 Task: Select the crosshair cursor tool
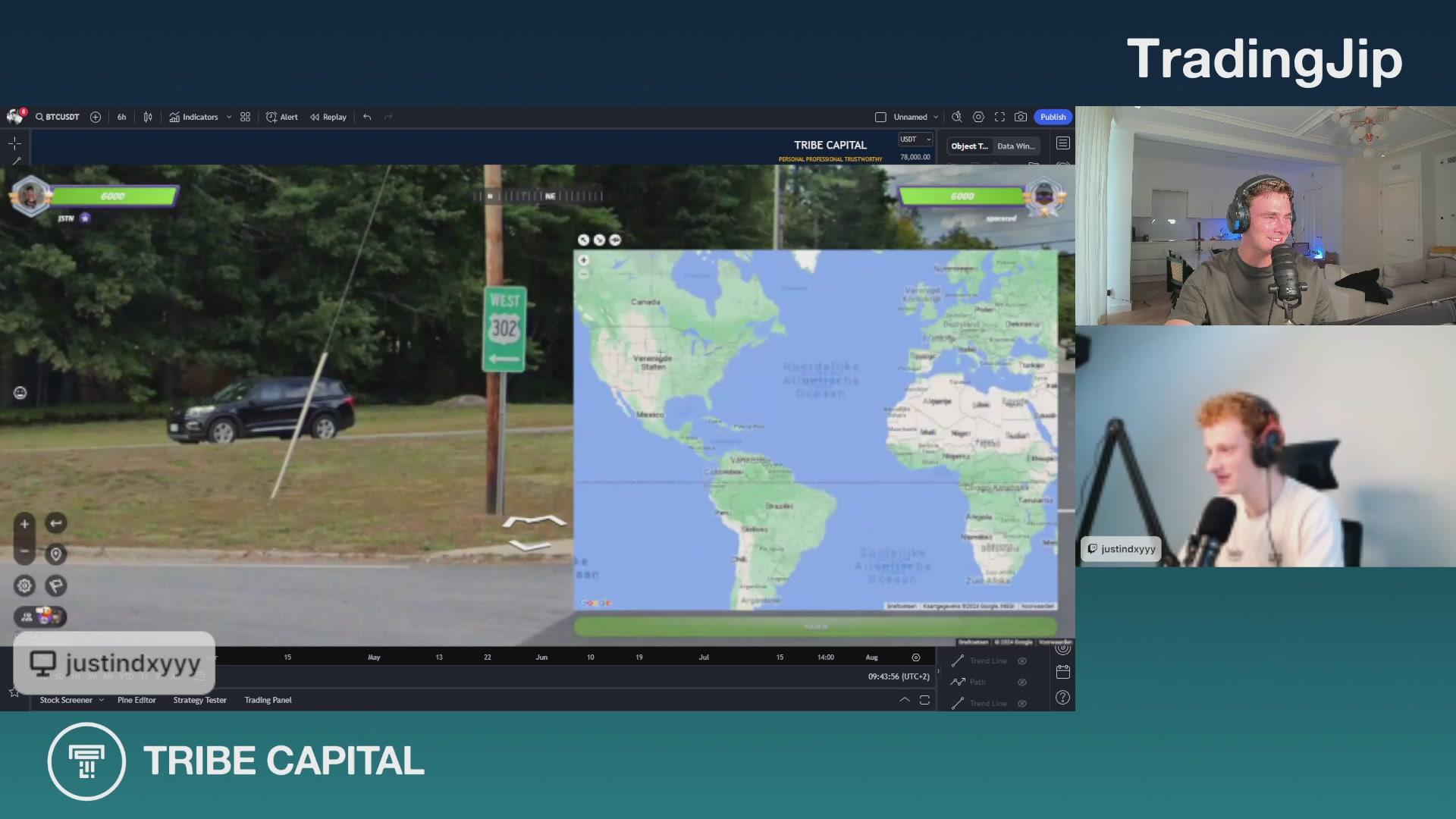[x=14, y=143]
